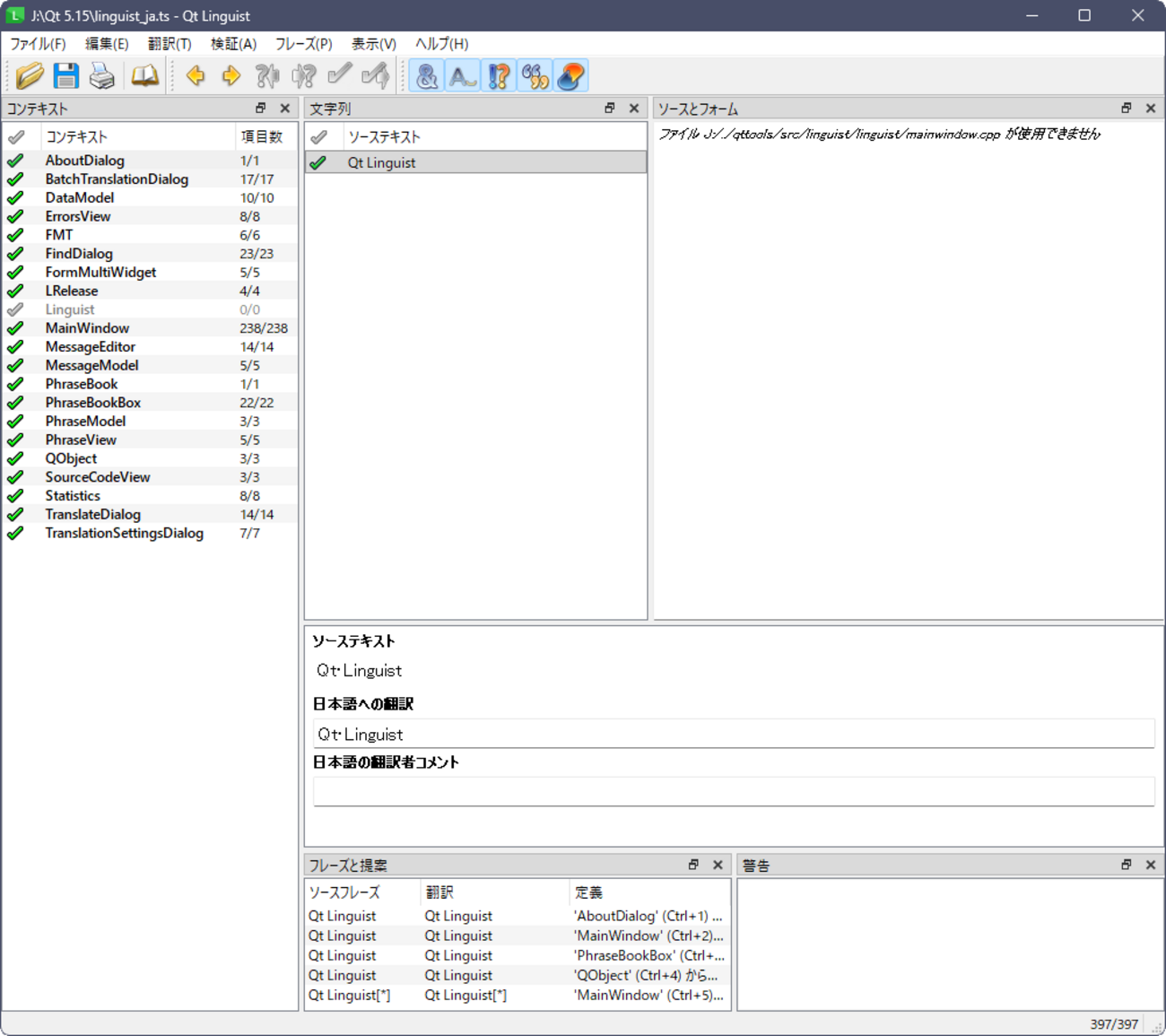Select the TranslationSettingsDialog context
Viewport: 1166px width, 1036px height.
tap(150, 533)
